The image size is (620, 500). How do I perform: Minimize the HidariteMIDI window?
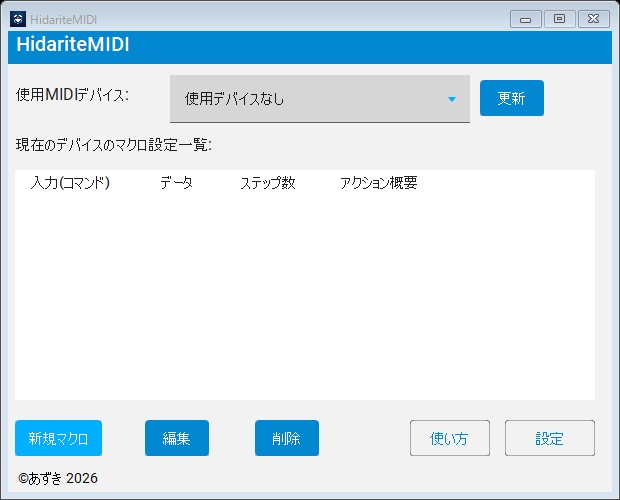(x=525, y=19)
